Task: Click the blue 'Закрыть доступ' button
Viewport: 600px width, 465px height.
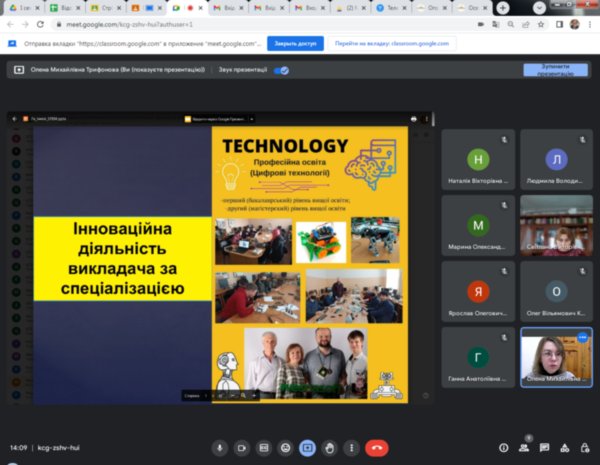Action: (x=295, y=43)
